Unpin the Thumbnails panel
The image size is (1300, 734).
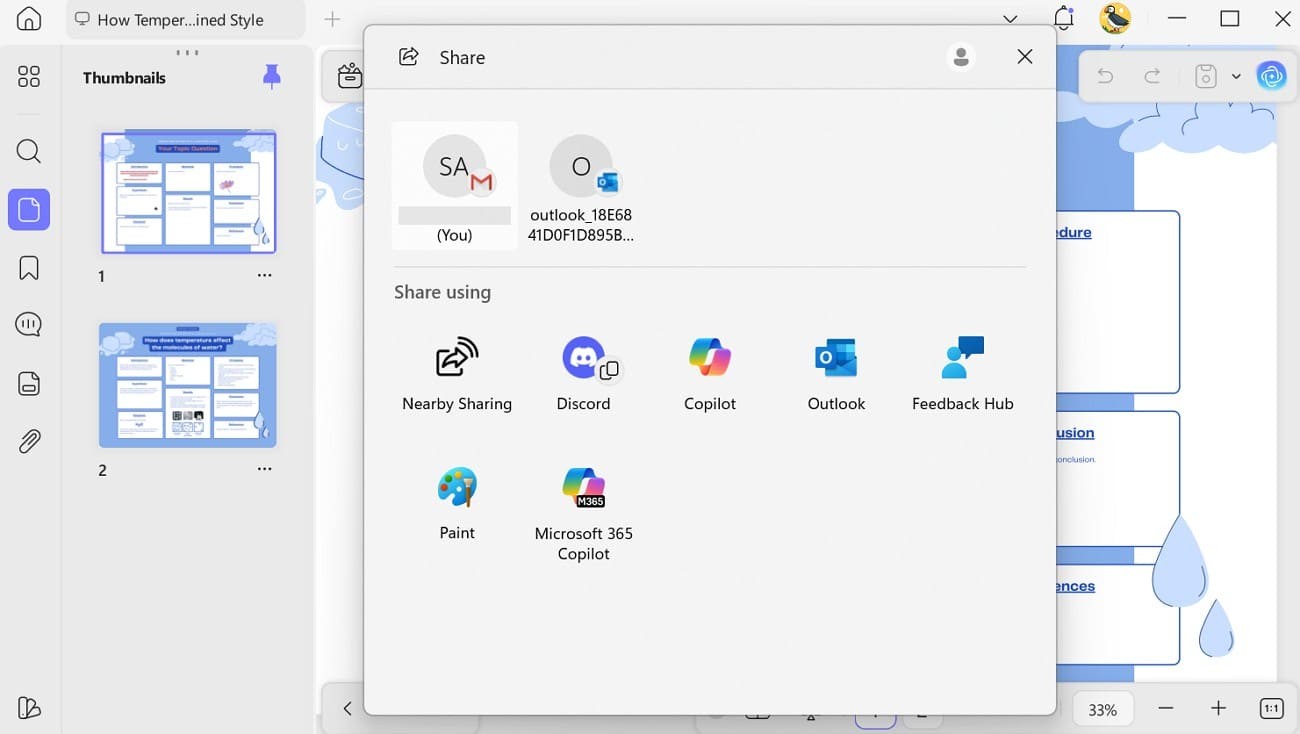[x=271, y=77]
